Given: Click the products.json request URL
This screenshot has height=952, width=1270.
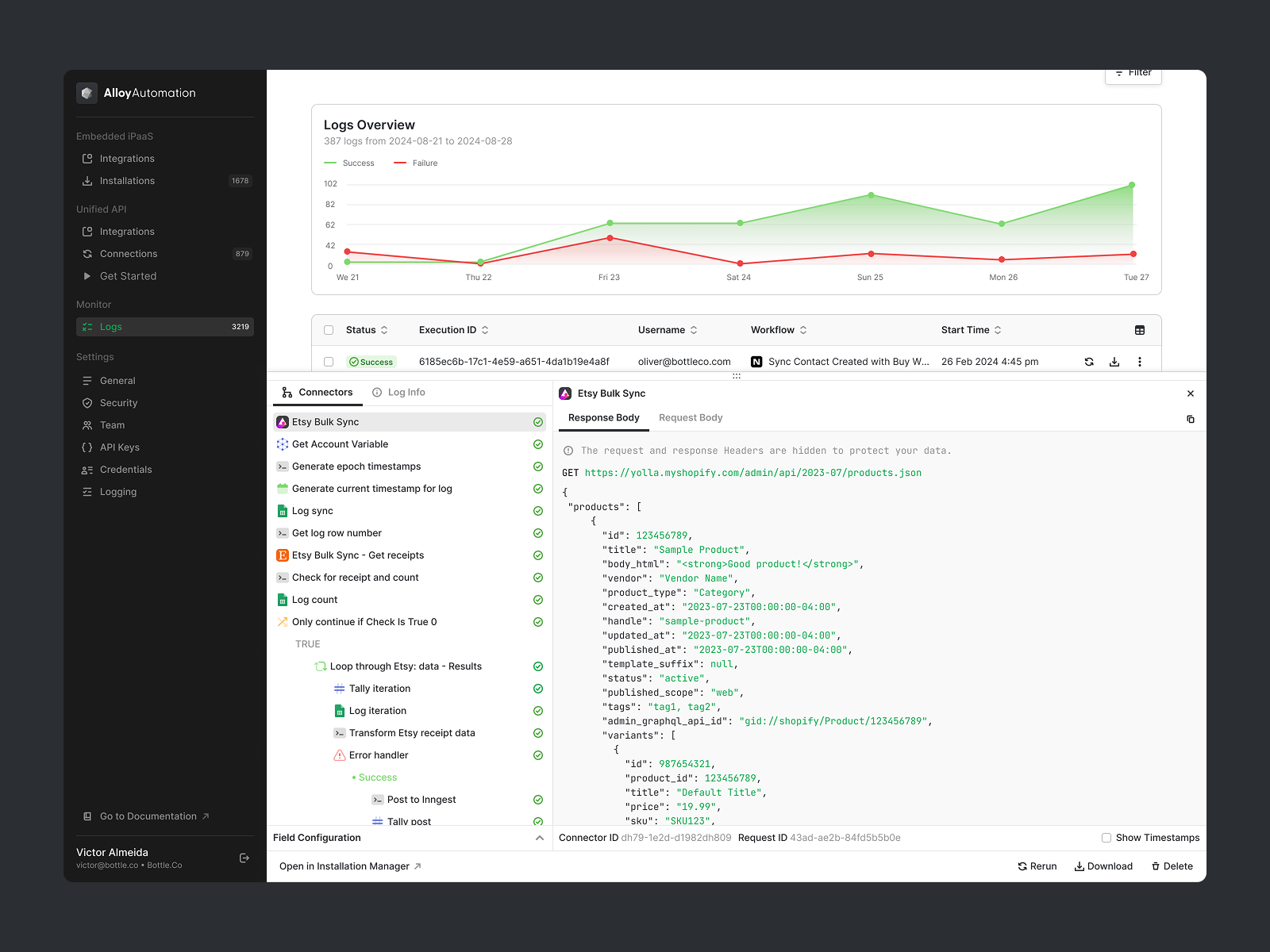Looking at the screenshot, I should pyautogui.click(x=753, y=473).
